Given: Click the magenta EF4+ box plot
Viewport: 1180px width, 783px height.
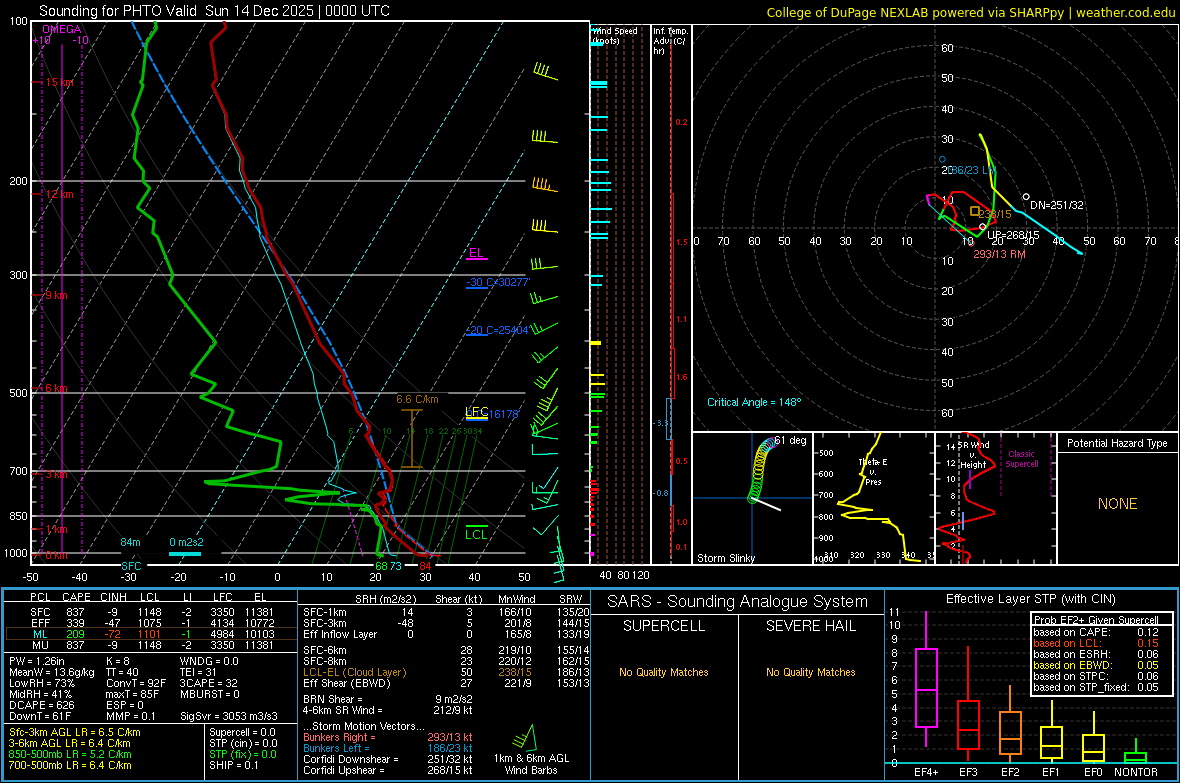Looking at the screenshot, I should (926, 680).
